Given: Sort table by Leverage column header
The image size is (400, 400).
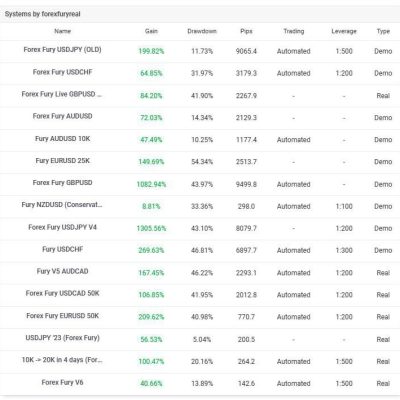Looking at the screenshot, I should point(344,31).
